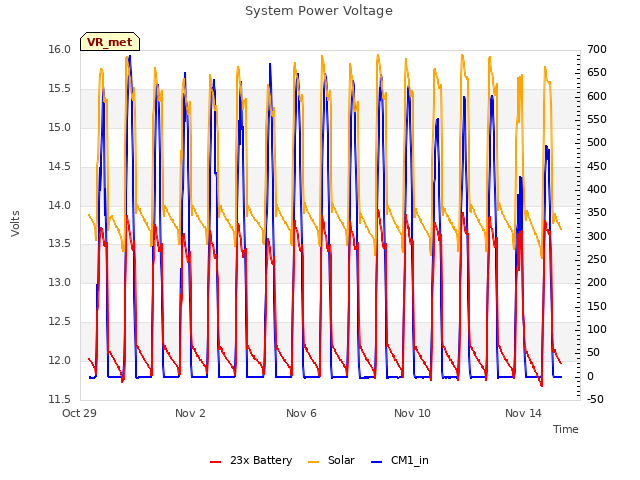Click the 350 right axis value

tap(597, 213)
